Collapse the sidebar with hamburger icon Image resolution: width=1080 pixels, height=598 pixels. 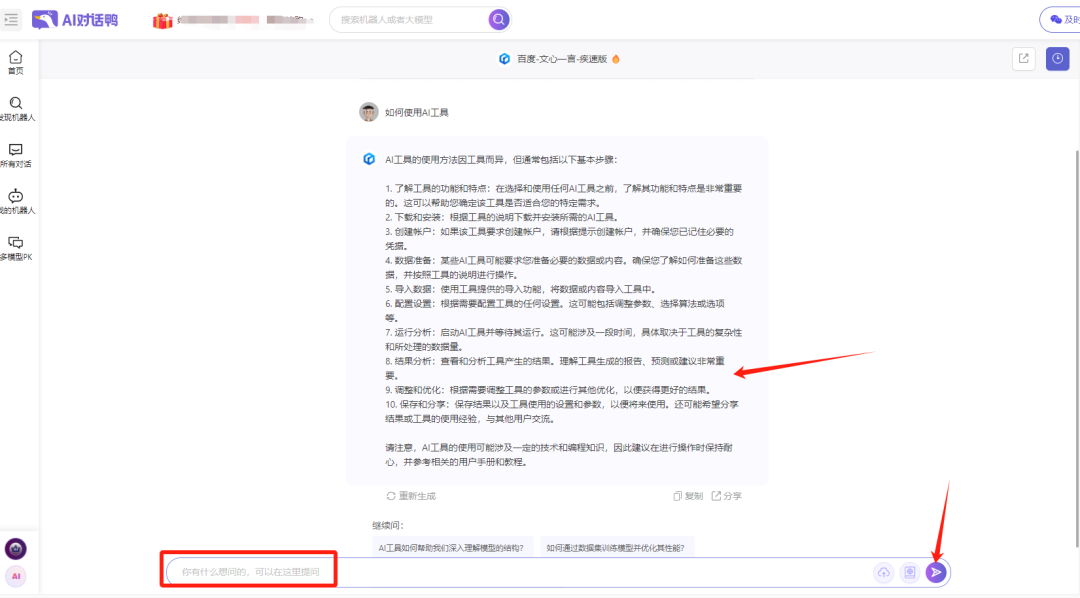tap(11, 19)
